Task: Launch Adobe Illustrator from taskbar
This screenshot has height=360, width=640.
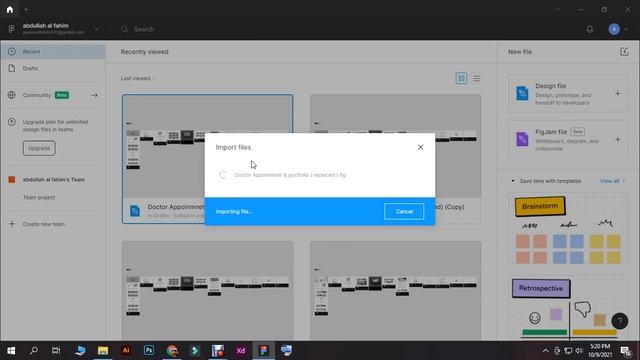Action: click(x=126, y=351)
